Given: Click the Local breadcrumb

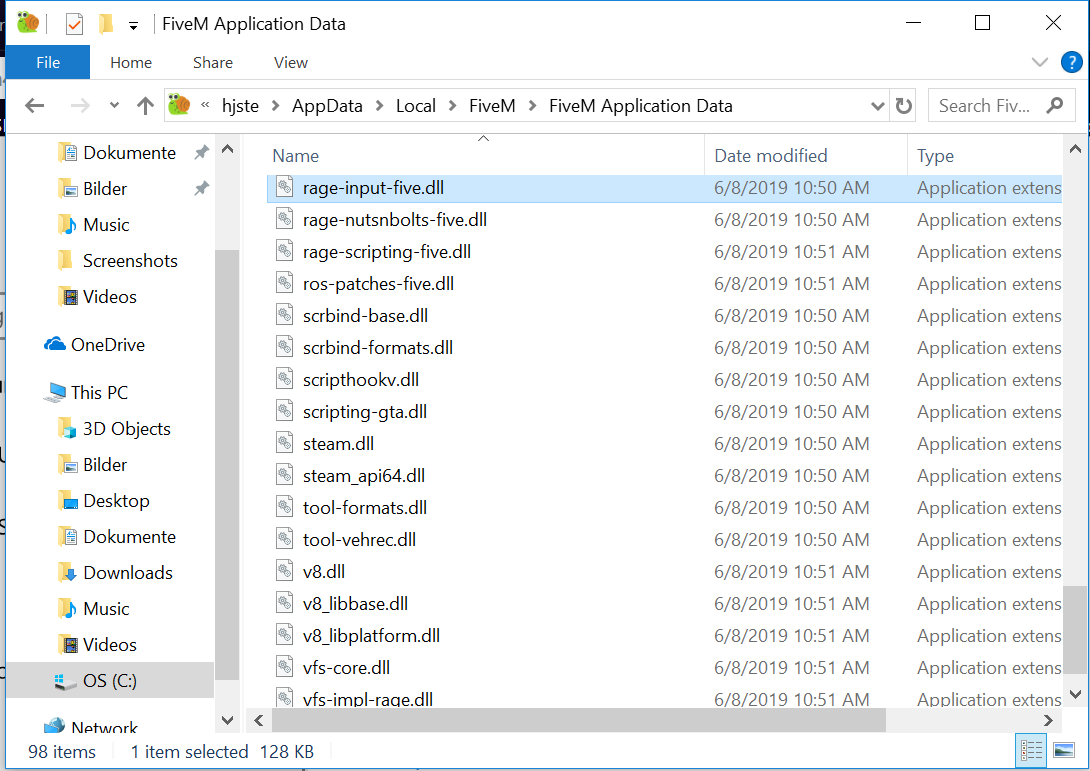Looking at the screenshot, I should (x=416, y=106).
